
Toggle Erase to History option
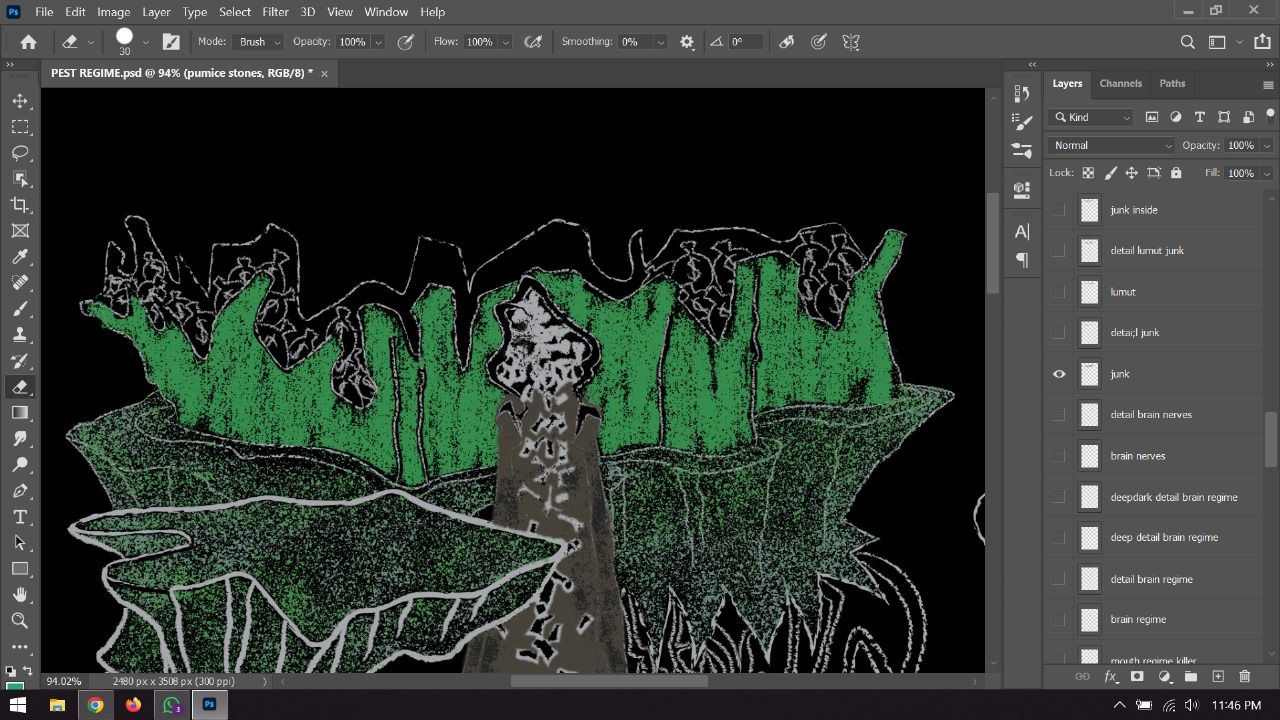coord(787,42)
